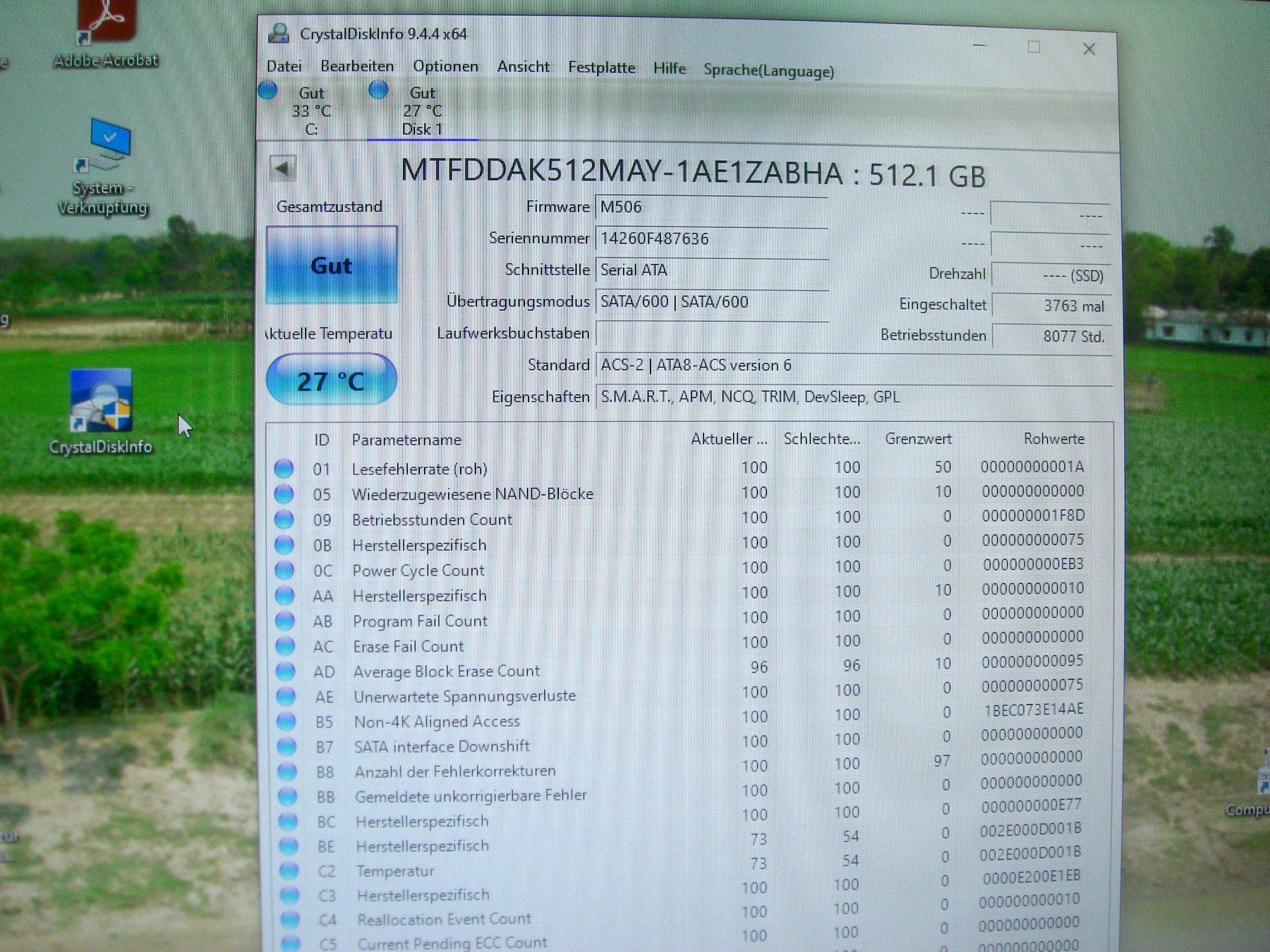Click the Gesamtzustand label
This screenshot has width=1270, height=952.
coord(329,207)
